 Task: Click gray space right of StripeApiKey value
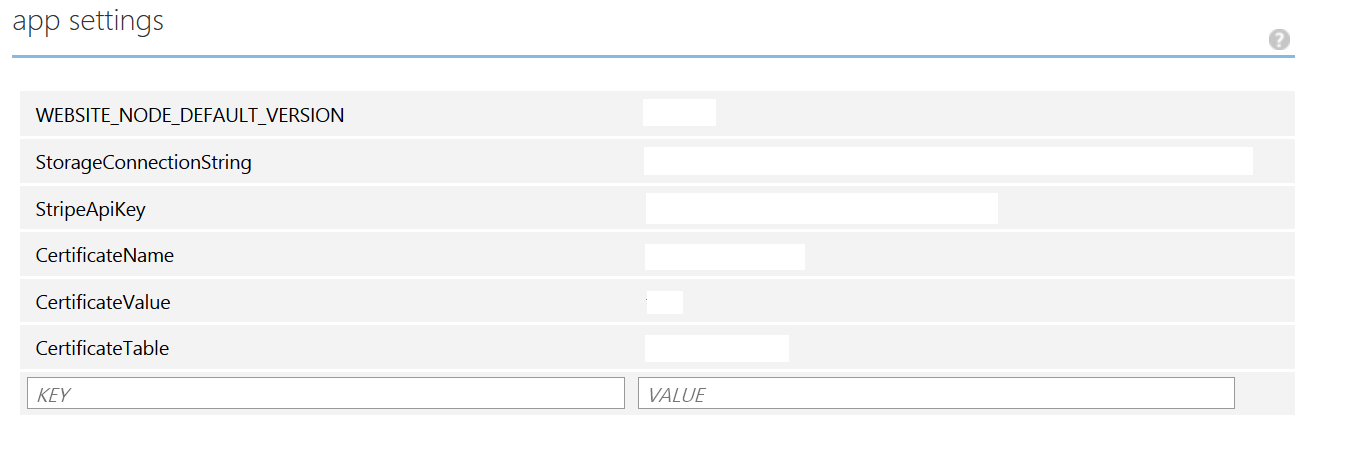point(1146,209)
